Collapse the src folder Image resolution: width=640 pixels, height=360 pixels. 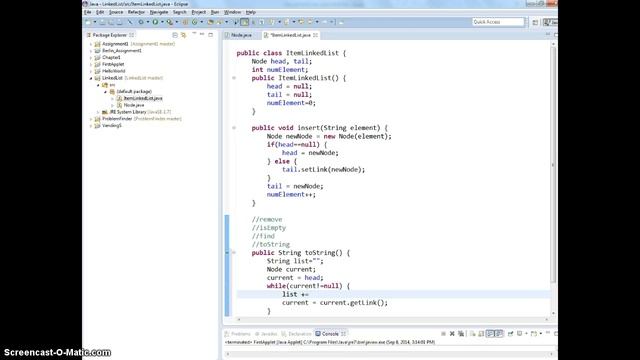(98, 85)
